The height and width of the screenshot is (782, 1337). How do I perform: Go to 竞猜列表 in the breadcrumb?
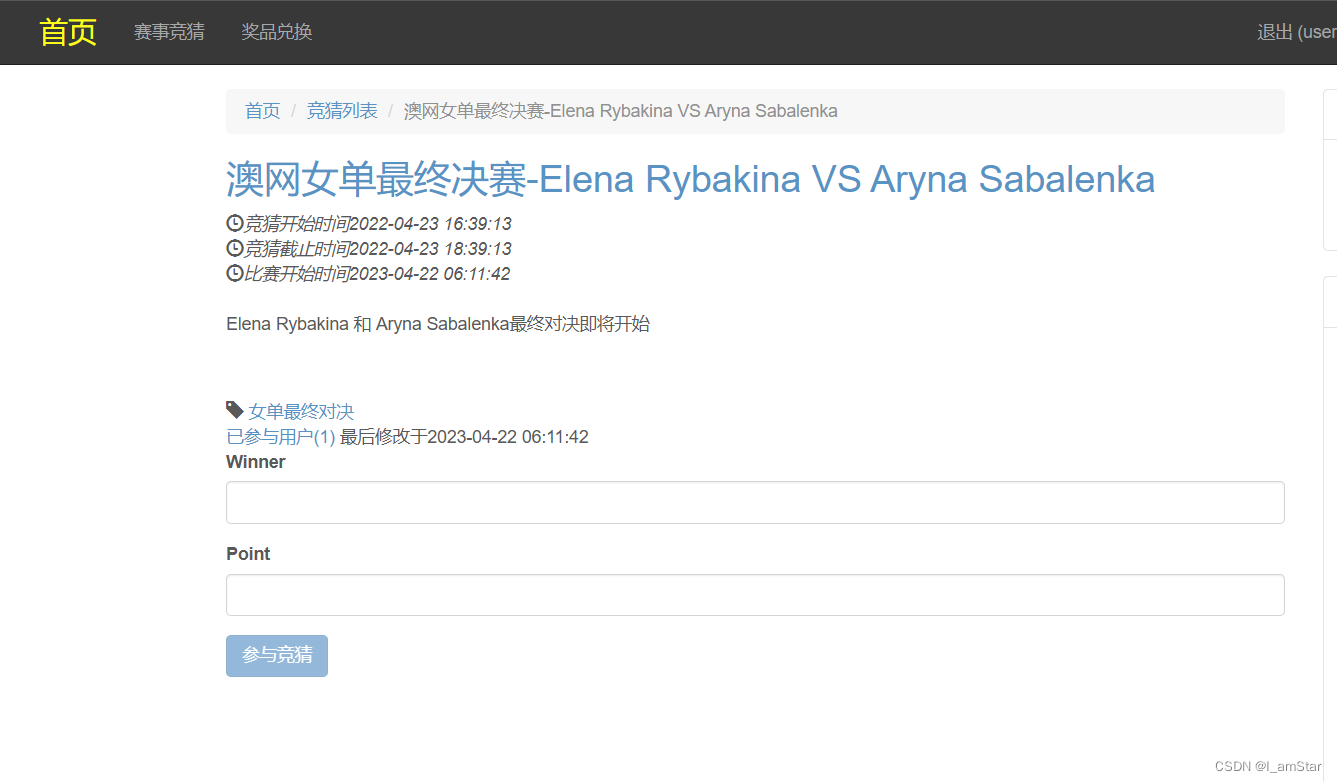342,111
